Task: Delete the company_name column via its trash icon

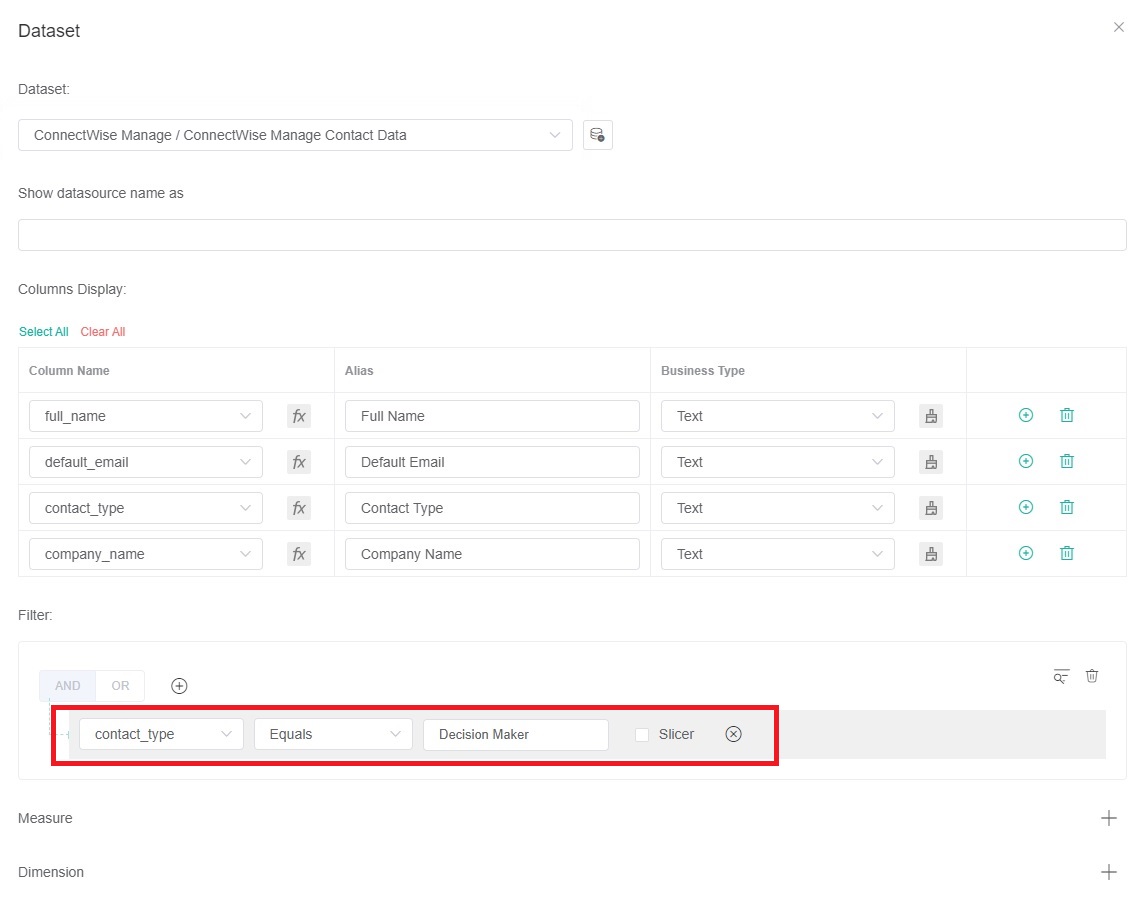Action: point(1066,553)
